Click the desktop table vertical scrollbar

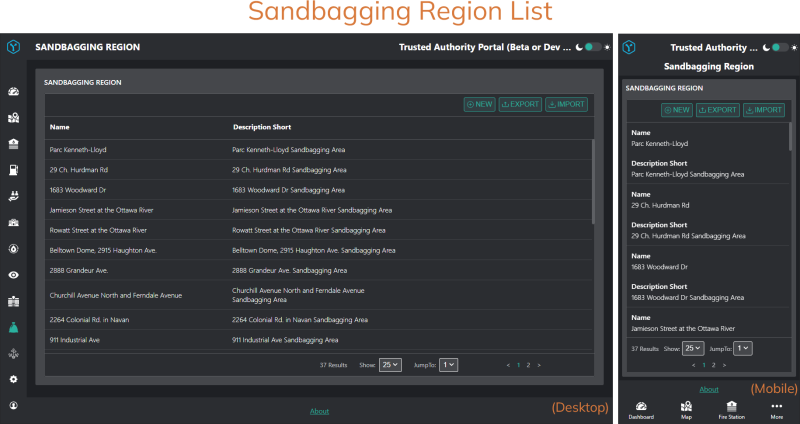click(x=593, y=182)
